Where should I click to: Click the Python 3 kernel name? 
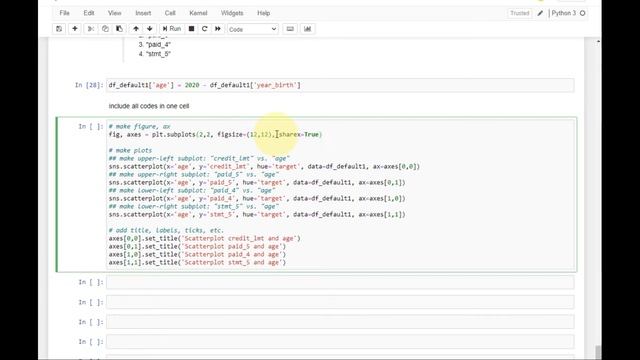pyautogui.click(x=564, y=13)
